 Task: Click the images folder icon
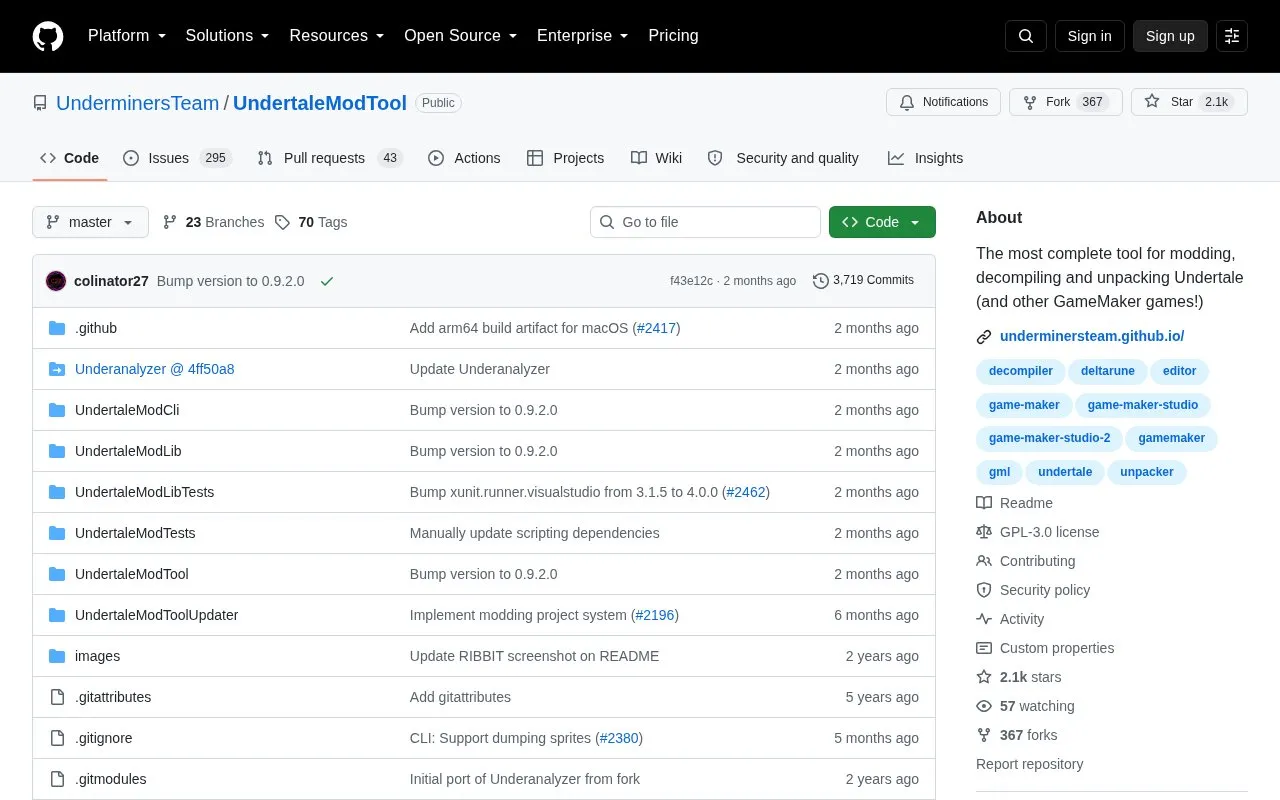(x=56, y=656)
